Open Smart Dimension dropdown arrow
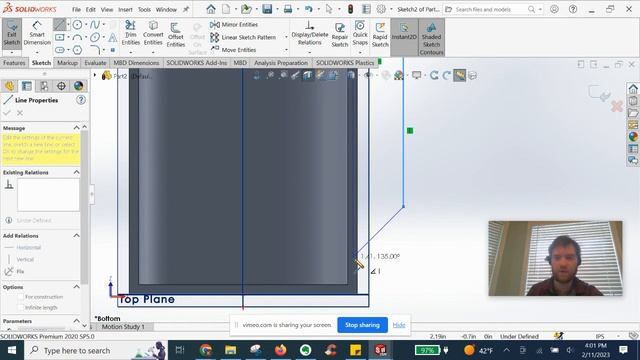The width and height of the screenshot is (640, 360). click(37, 53)
